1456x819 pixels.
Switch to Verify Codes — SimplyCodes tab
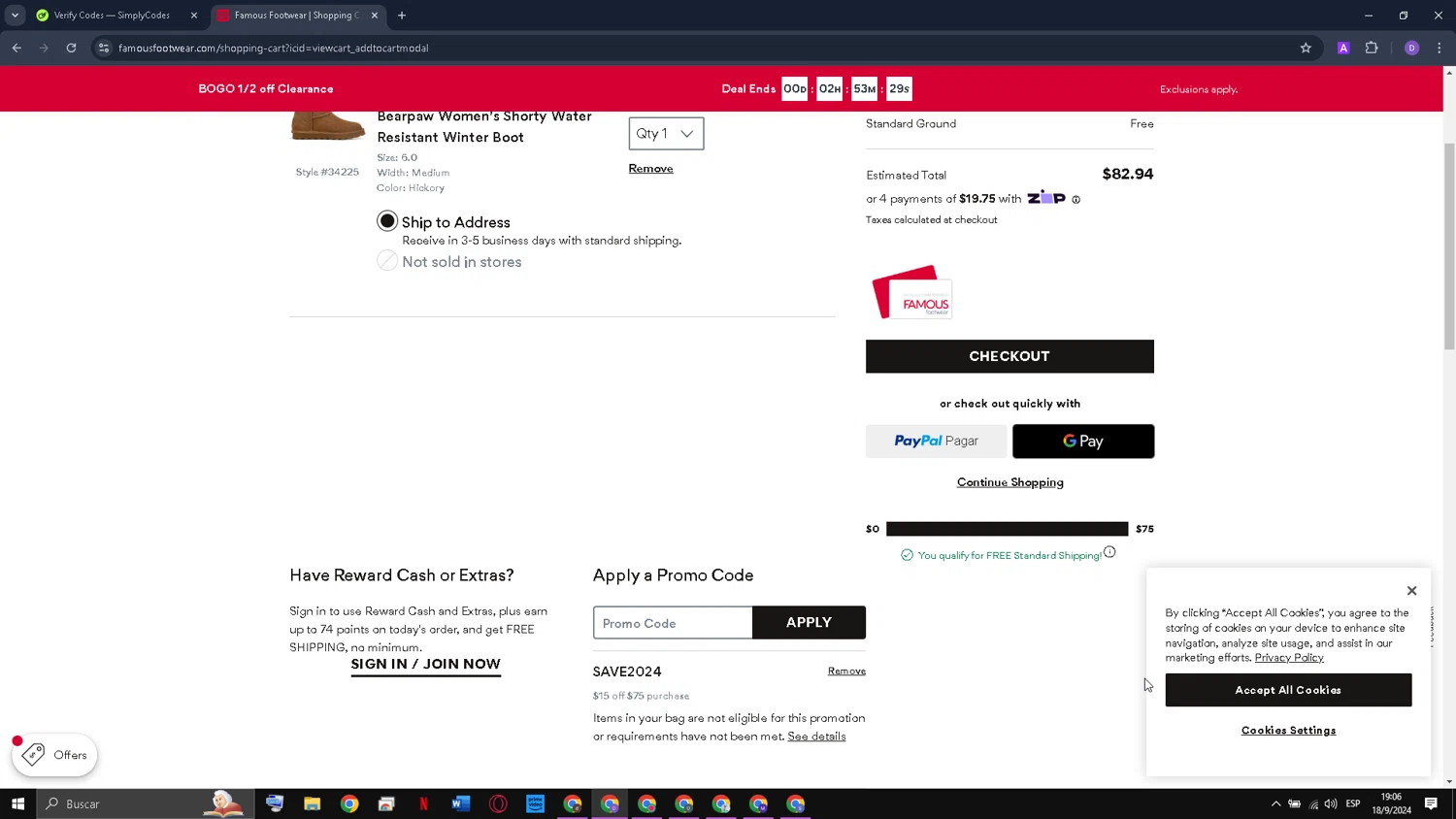pos(112,16)
